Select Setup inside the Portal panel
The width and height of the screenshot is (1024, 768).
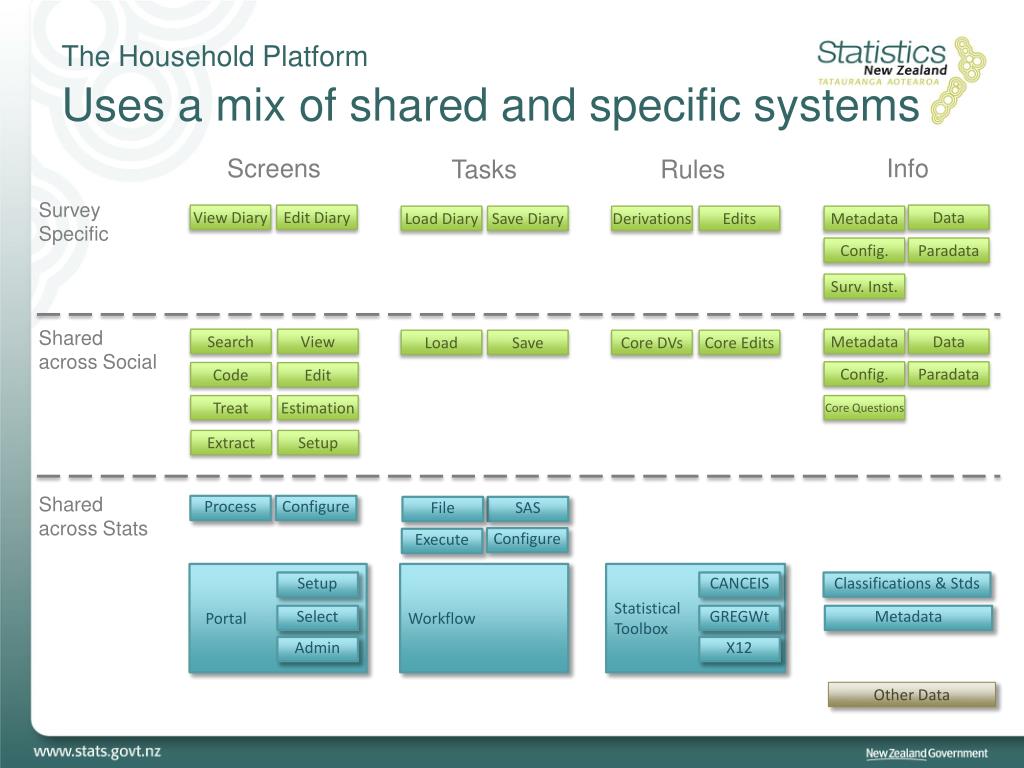pyautogui.click(x=317, y=584)
